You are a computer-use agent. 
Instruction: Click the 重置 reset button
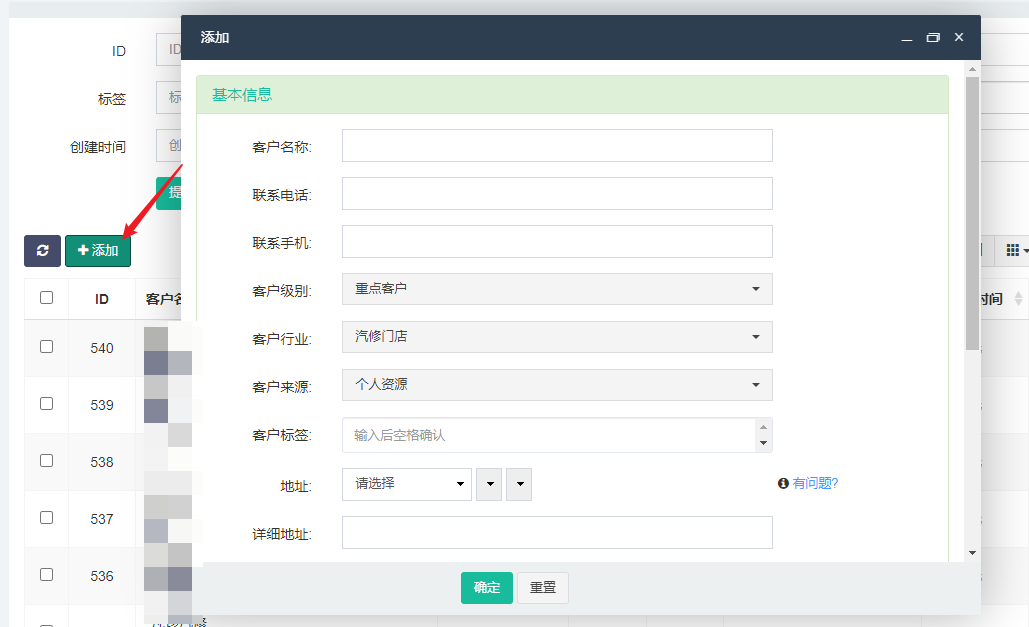(x=543, y=588)
